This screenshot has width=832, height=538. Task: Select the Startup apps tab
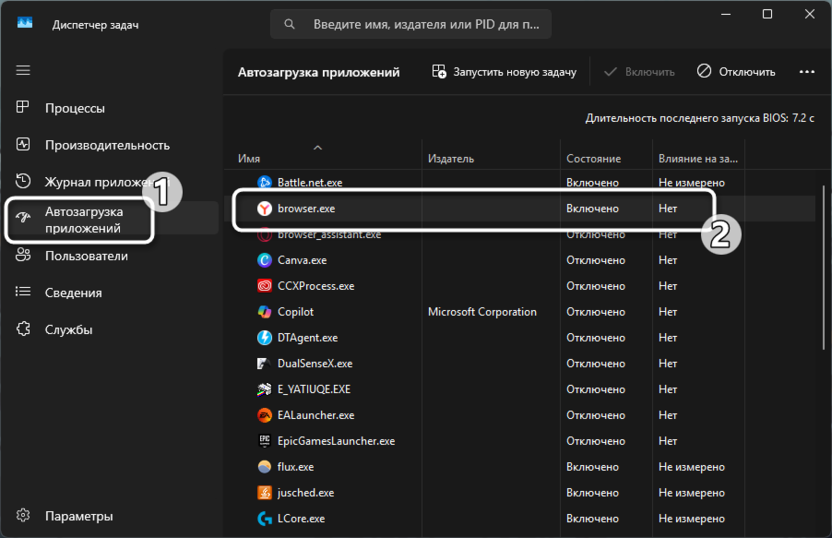[x=84, y=219]
